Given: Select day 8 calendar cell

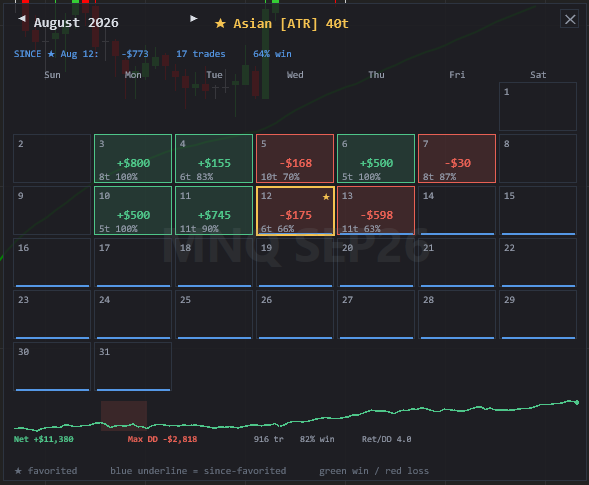Looking at the screenshot, I should 538,159.
